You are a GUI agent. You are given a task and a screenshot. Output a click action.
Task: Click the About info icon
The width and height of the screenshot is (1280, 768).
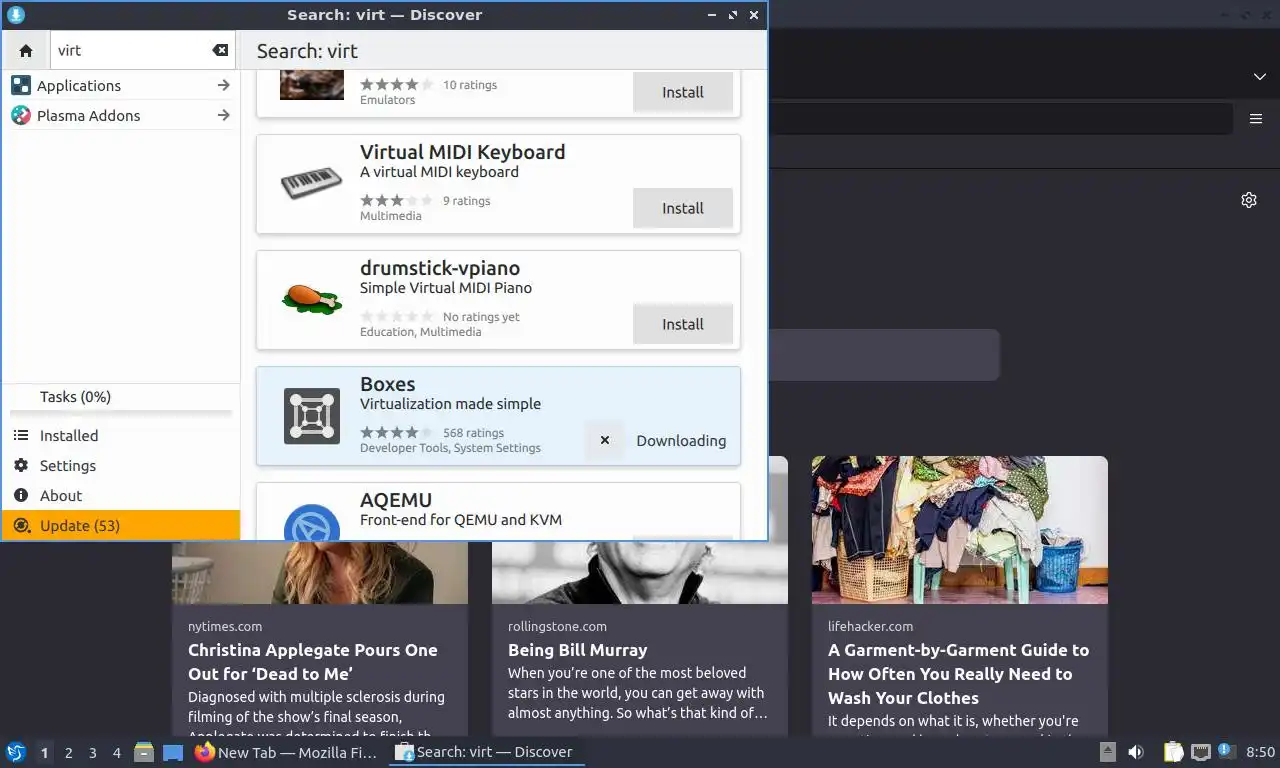21,496
